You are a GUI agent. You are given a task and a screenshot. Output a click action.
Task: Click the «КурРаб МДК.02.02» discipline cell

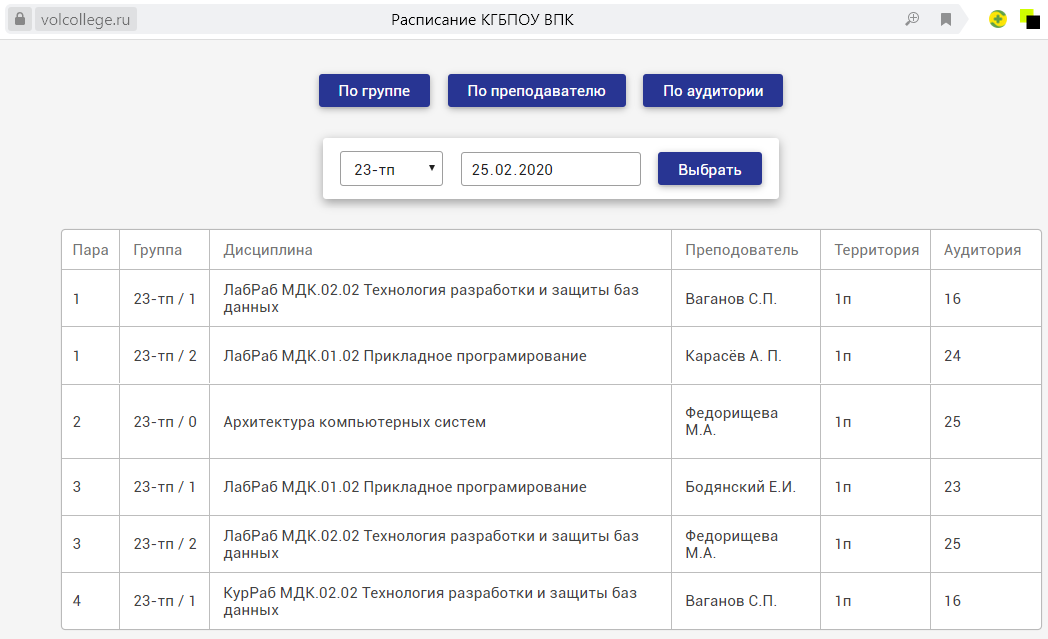(x=440, y=601)
